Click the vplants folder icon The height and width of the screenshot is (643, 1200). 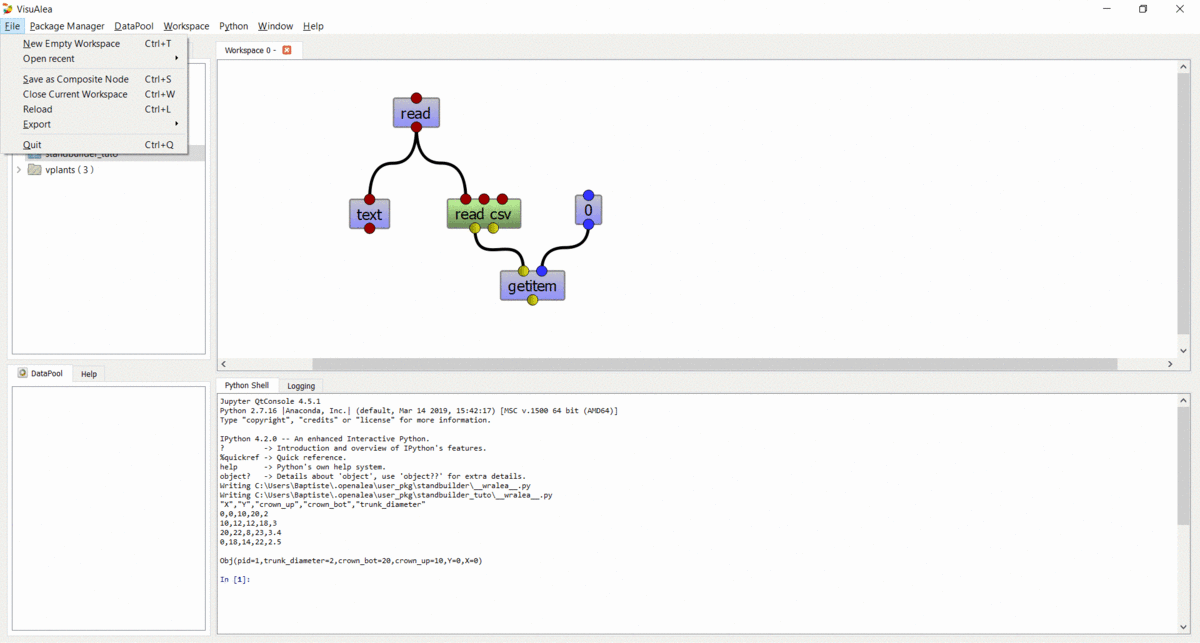point(35,170)
